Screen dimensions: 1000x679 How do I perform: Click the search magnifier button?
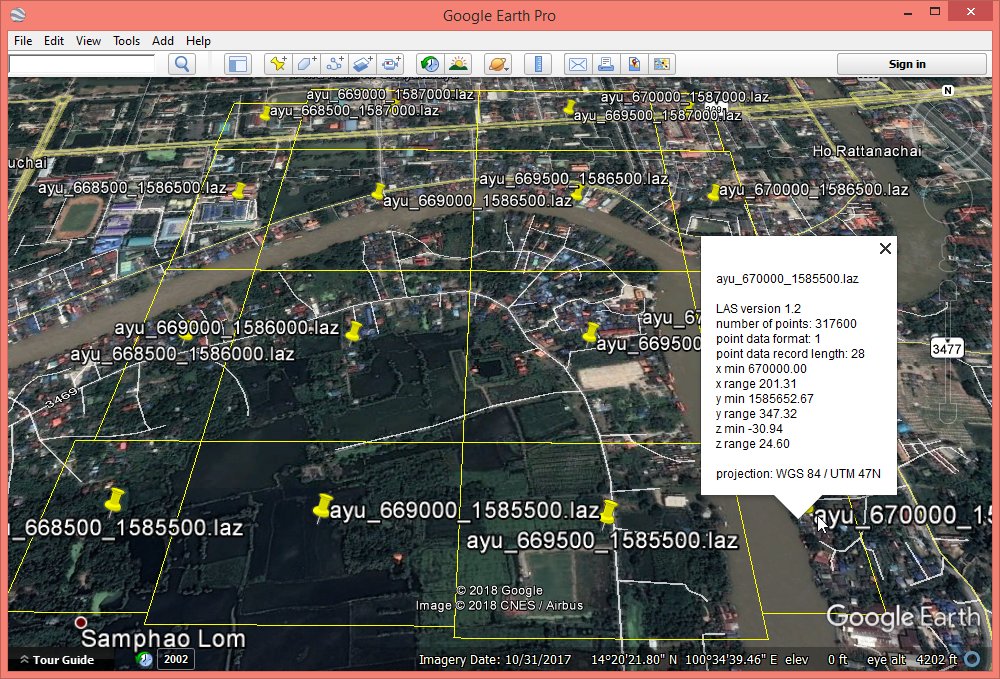(182, 64)
